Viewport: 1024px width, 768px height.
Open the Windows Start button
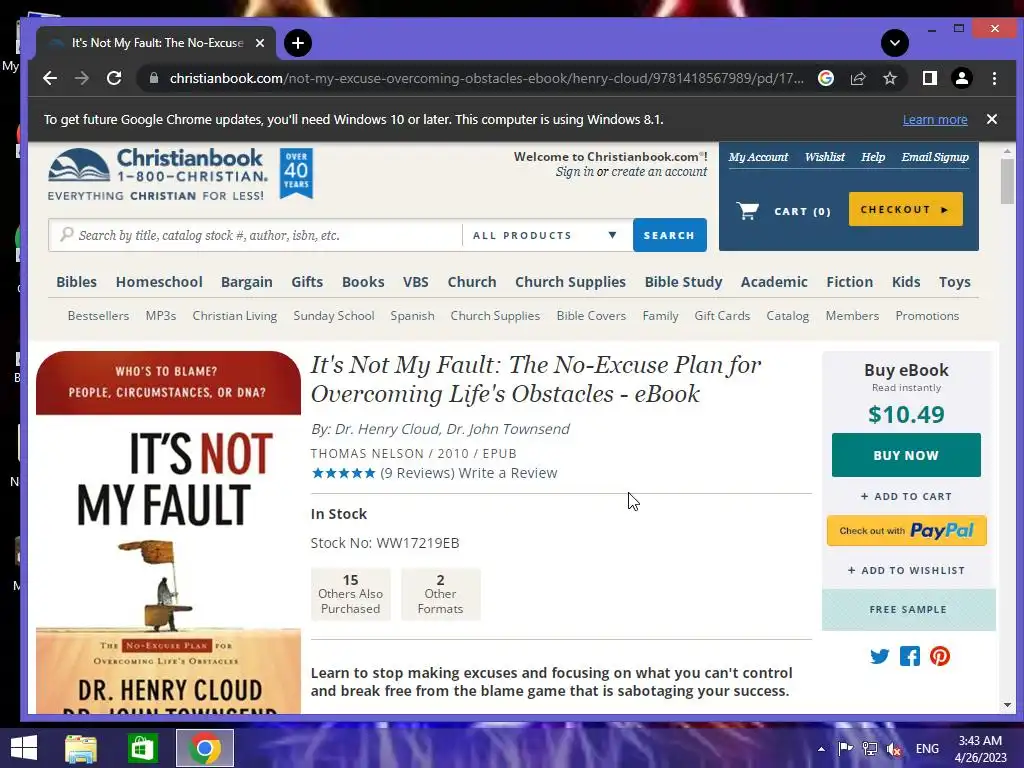pyautogui.click(x=24, y=748)
